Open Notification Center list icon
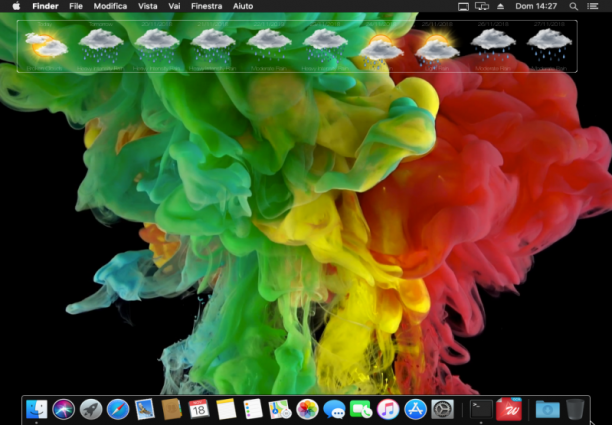The image size is (612, 425). (x=592, y=6)
